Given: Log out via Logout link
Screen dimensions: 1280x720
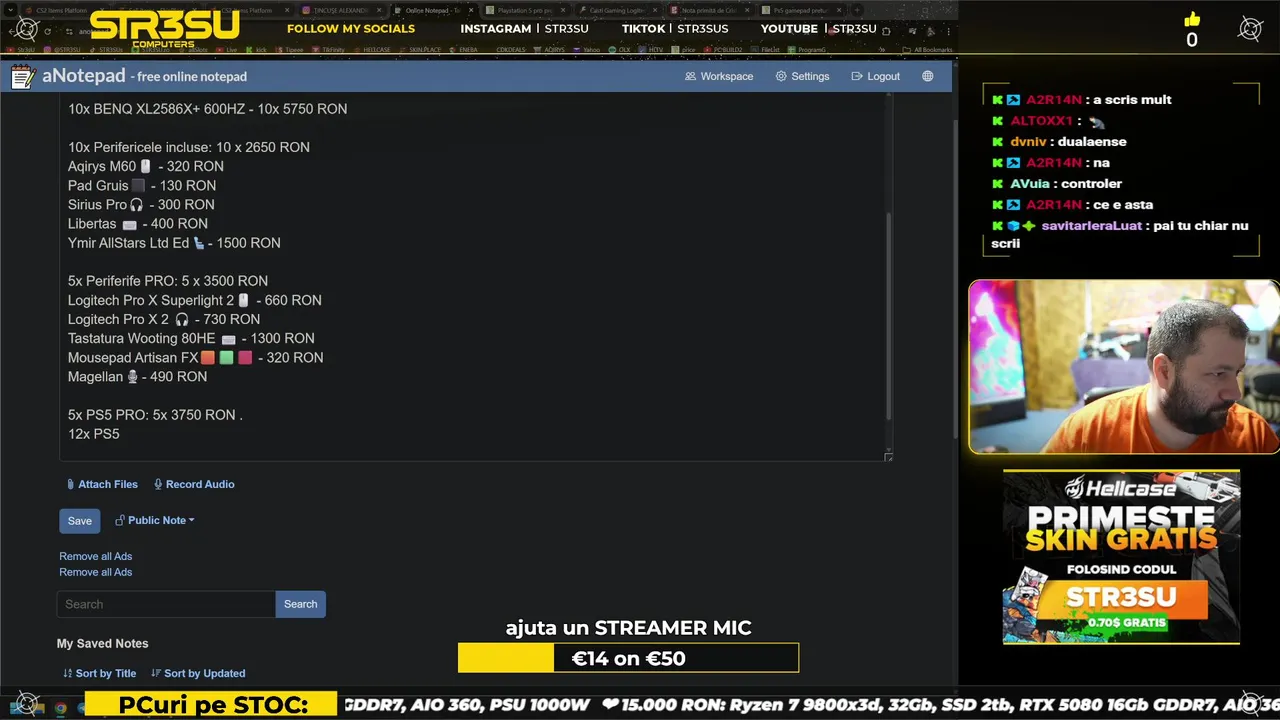Looking at the screenshot, I should (x=875, y=76).
